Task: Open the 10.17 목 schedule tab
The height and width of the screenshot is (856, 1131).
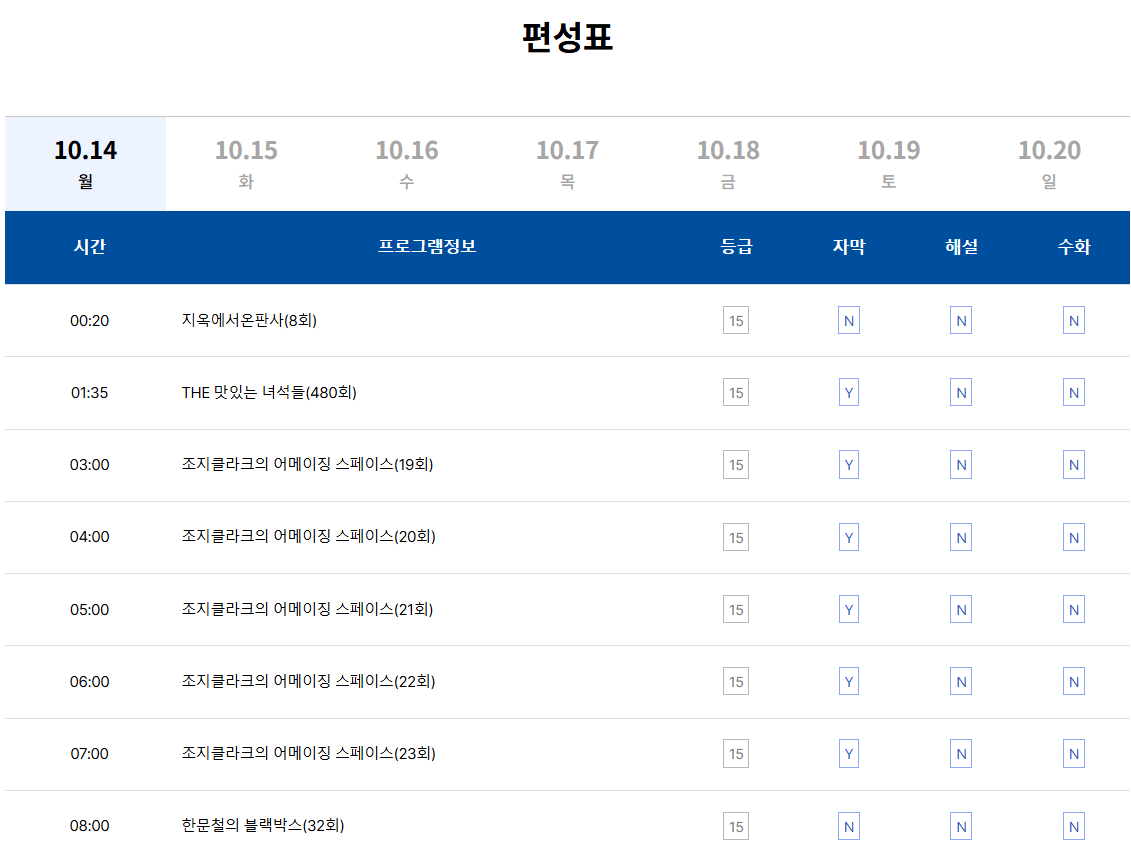Action: [566, 163]
